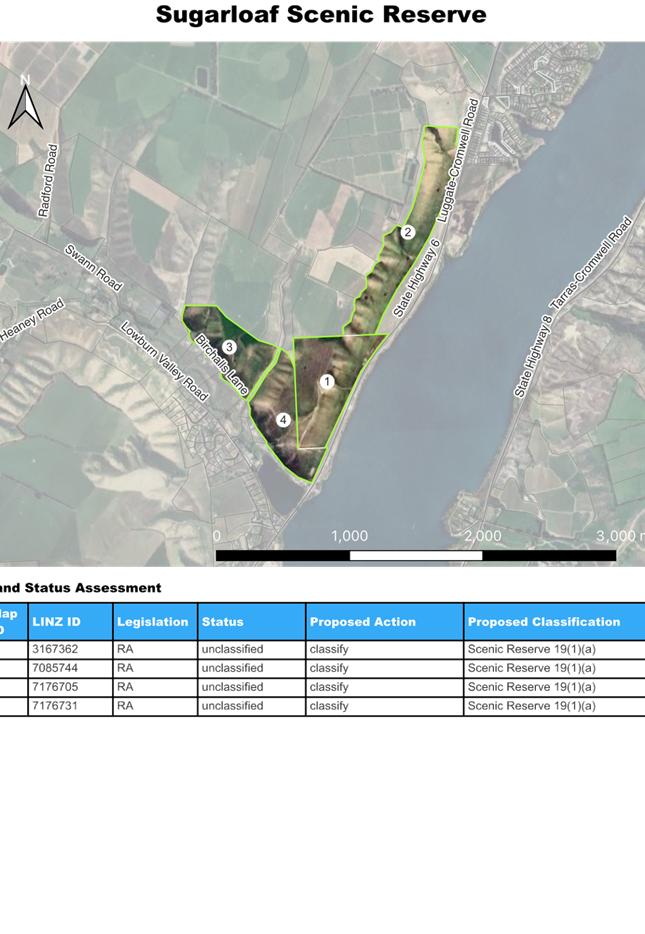
Task: Select LINZ ID cell 7176705
Action: pos(56,687)
